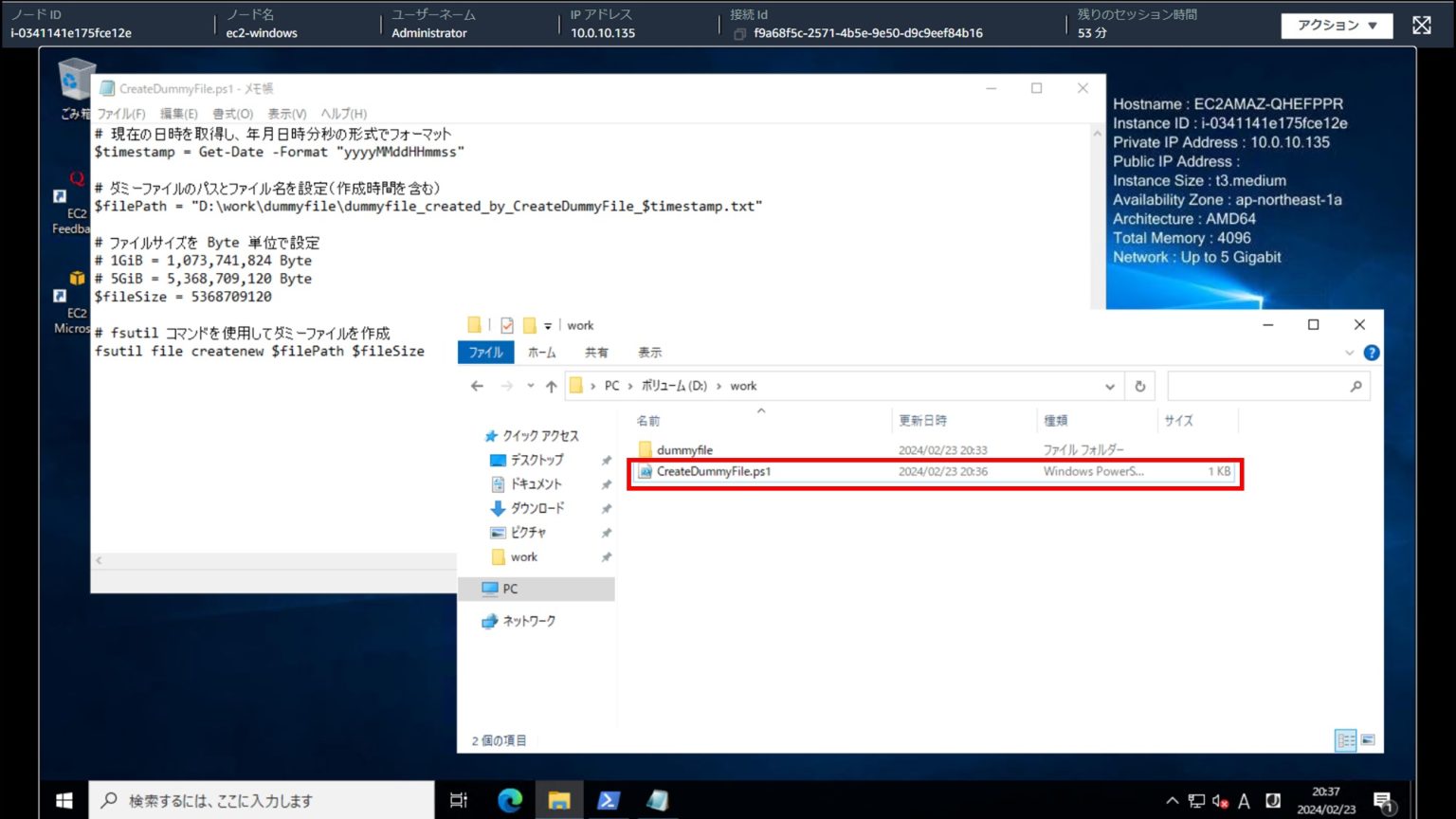Launch Windows PowerShell from the taskbar
The image size is (1456, 819).
[609, 800]
